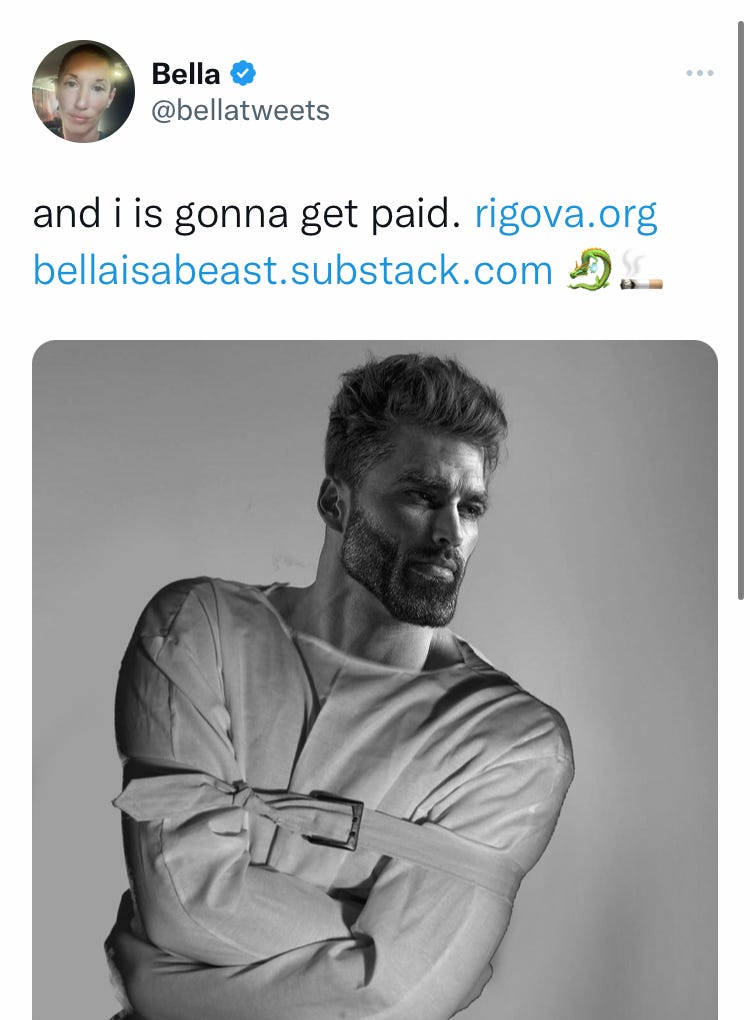Open the rigova.org link

point(566,215)
